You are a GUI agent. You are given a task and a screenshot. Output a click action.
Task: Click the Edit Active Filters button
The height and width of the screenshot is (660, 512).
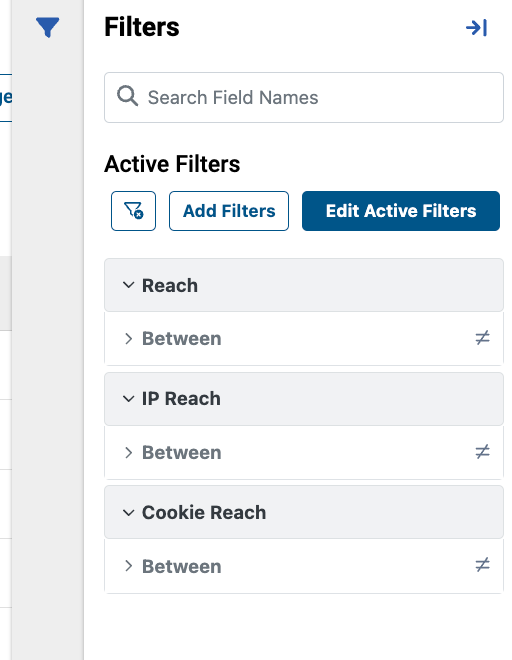(401, 211)
